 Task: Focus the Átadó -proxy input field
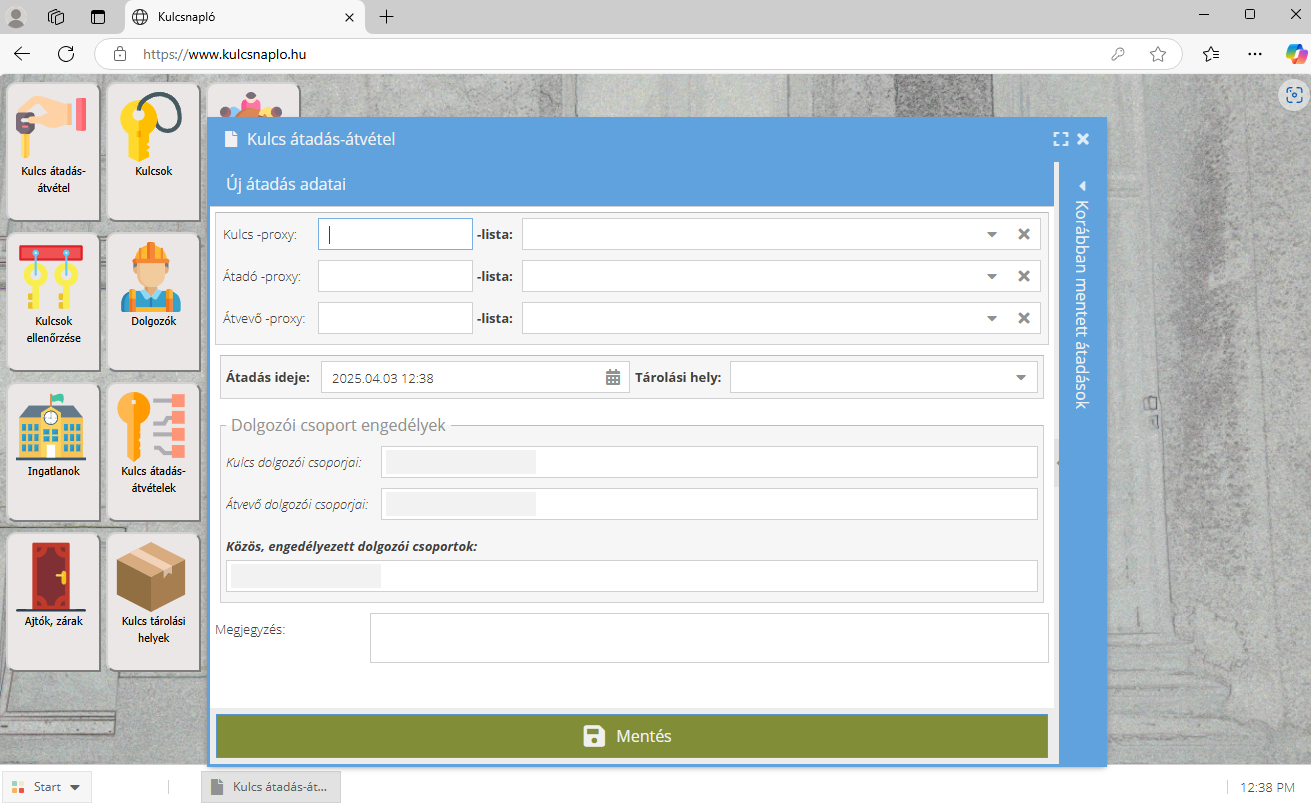[395, 276]
